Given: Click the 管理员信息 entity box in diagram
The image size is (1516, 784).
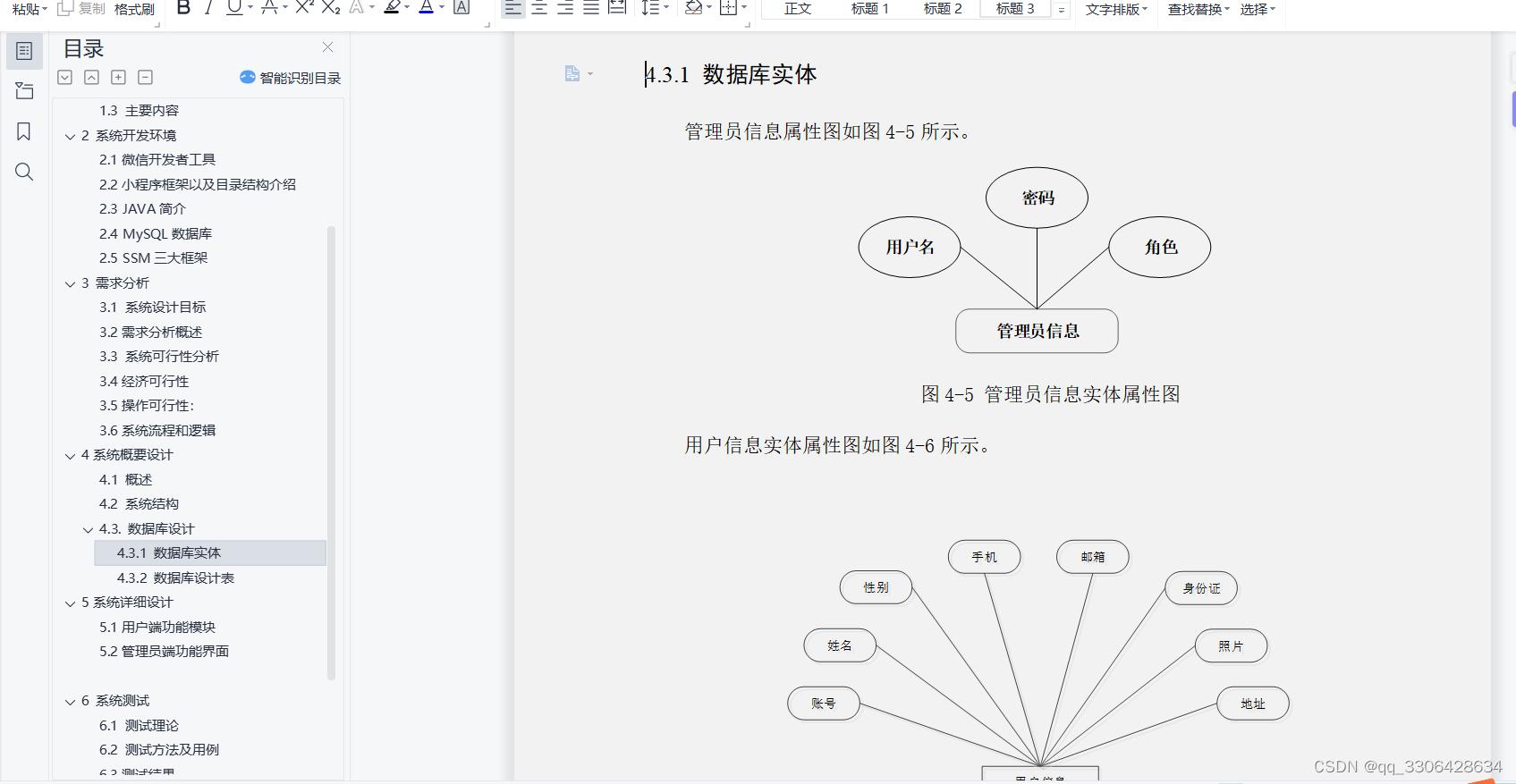Looking at the screenshot, I should click(x=1037, y=331).
